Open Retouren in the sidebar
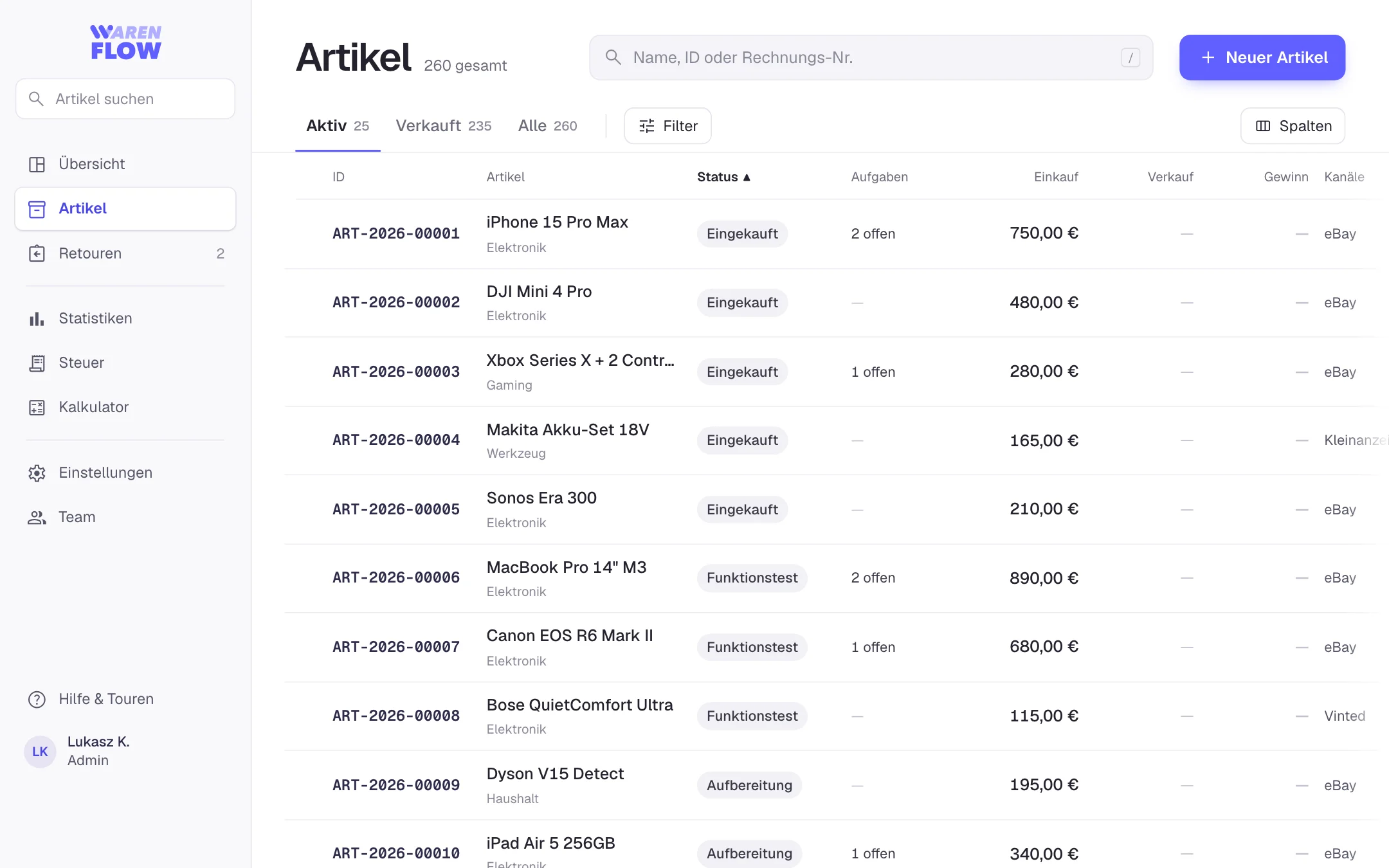 coord(125,254)
